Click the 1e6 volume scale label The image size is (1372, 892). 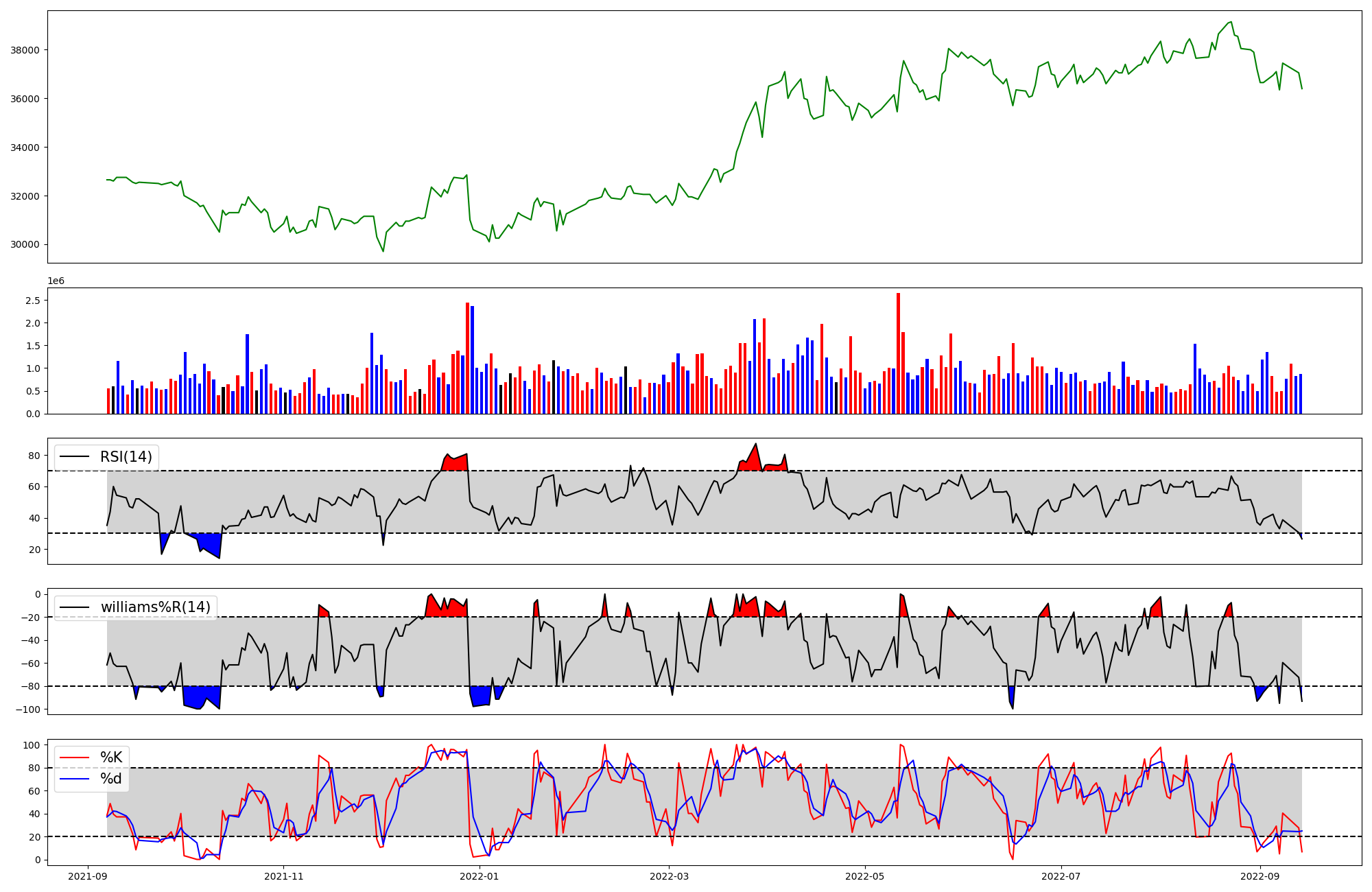[x=56, y=281]
